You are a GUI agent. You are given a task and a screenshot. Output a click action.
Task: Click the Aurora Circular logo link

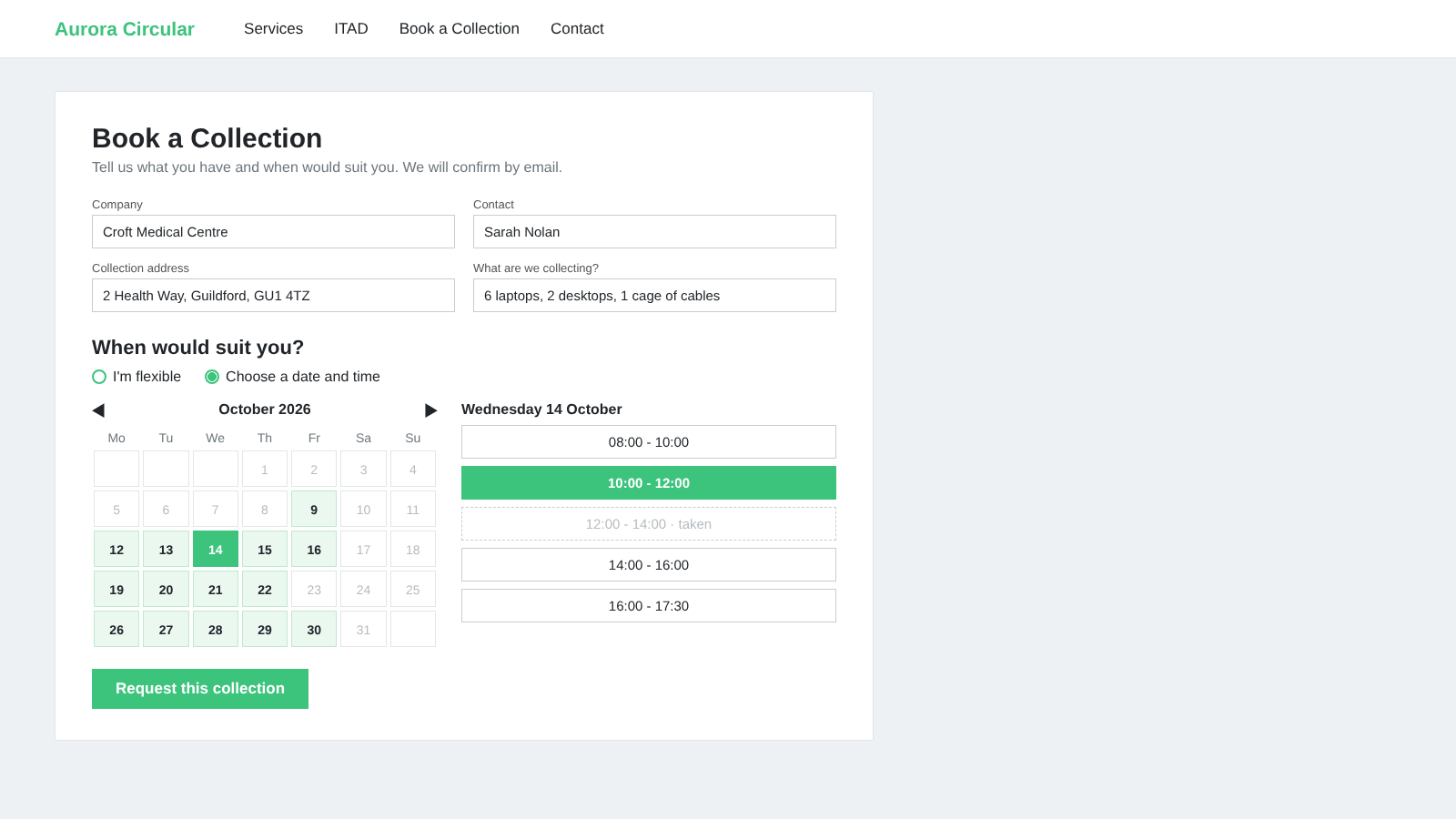pos(125,29)
